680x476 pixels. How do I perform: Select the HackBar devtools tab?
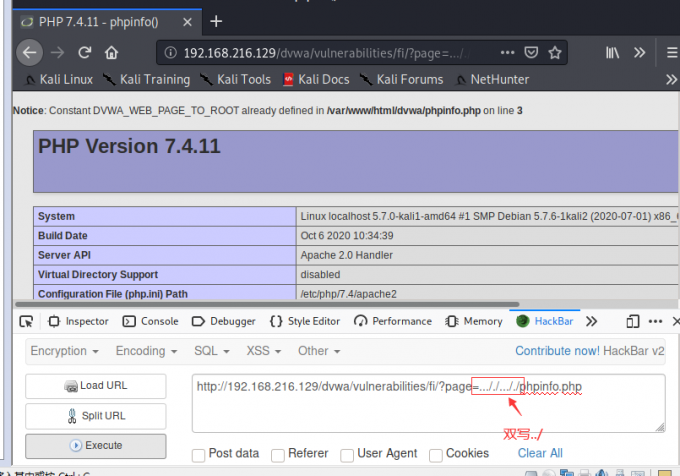click(x=545, y=321)
